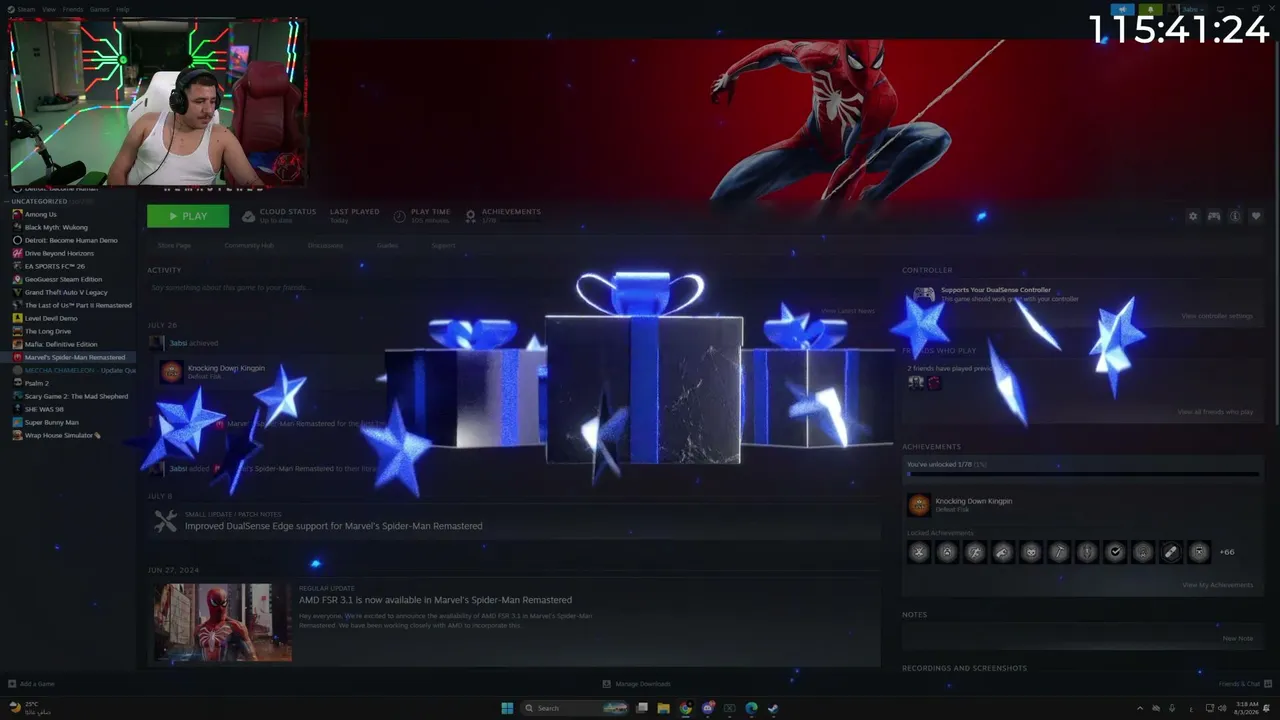
Task: Open the Guides link
Action: pyautogui.click(x=387, y=246)
